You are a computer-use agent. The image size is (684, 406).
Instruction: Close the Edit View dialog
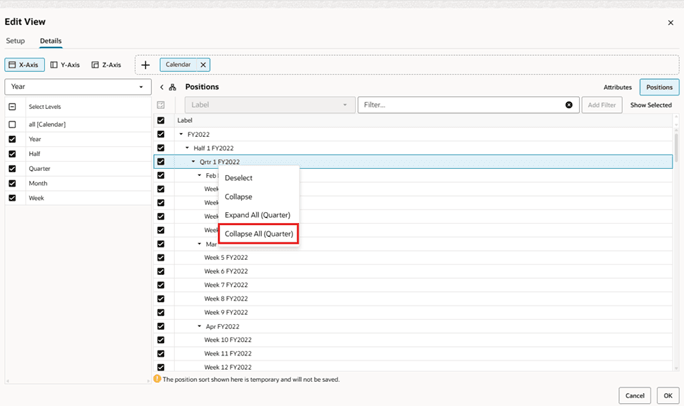tap(670, 23)
